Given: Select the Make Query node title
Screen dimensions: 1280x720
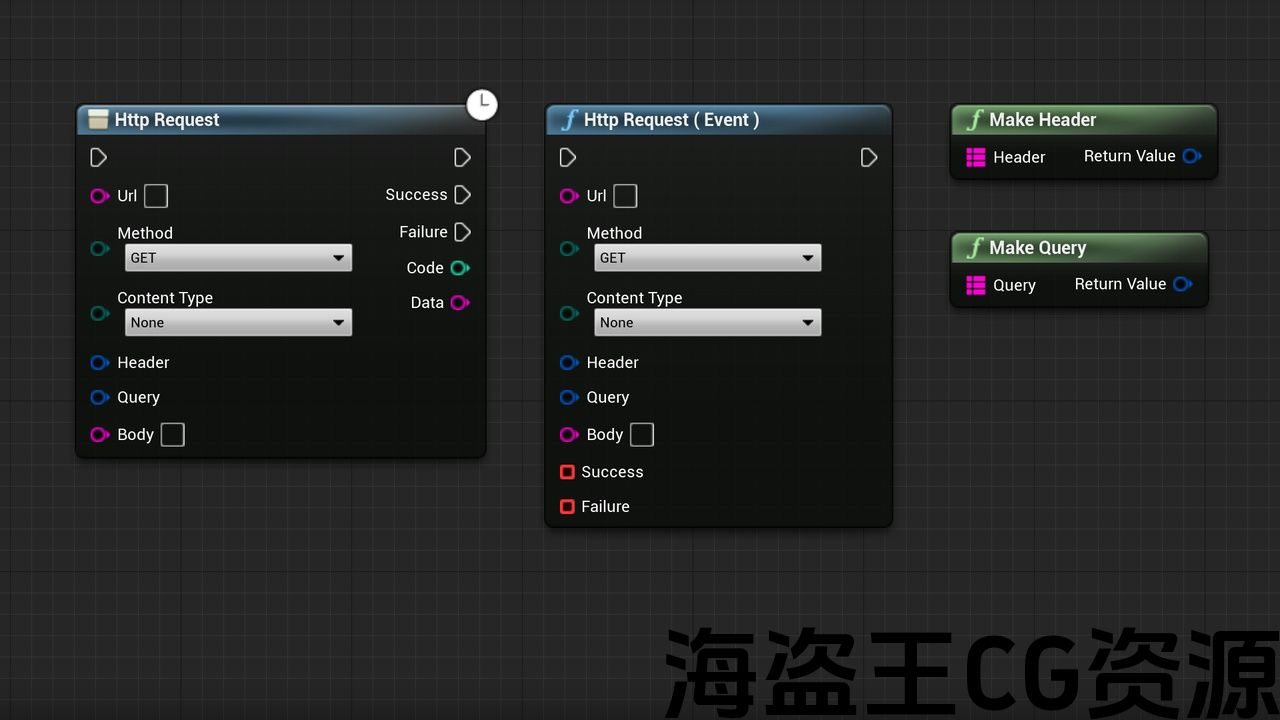Looking at the screenshot, I should (1037, 248).
